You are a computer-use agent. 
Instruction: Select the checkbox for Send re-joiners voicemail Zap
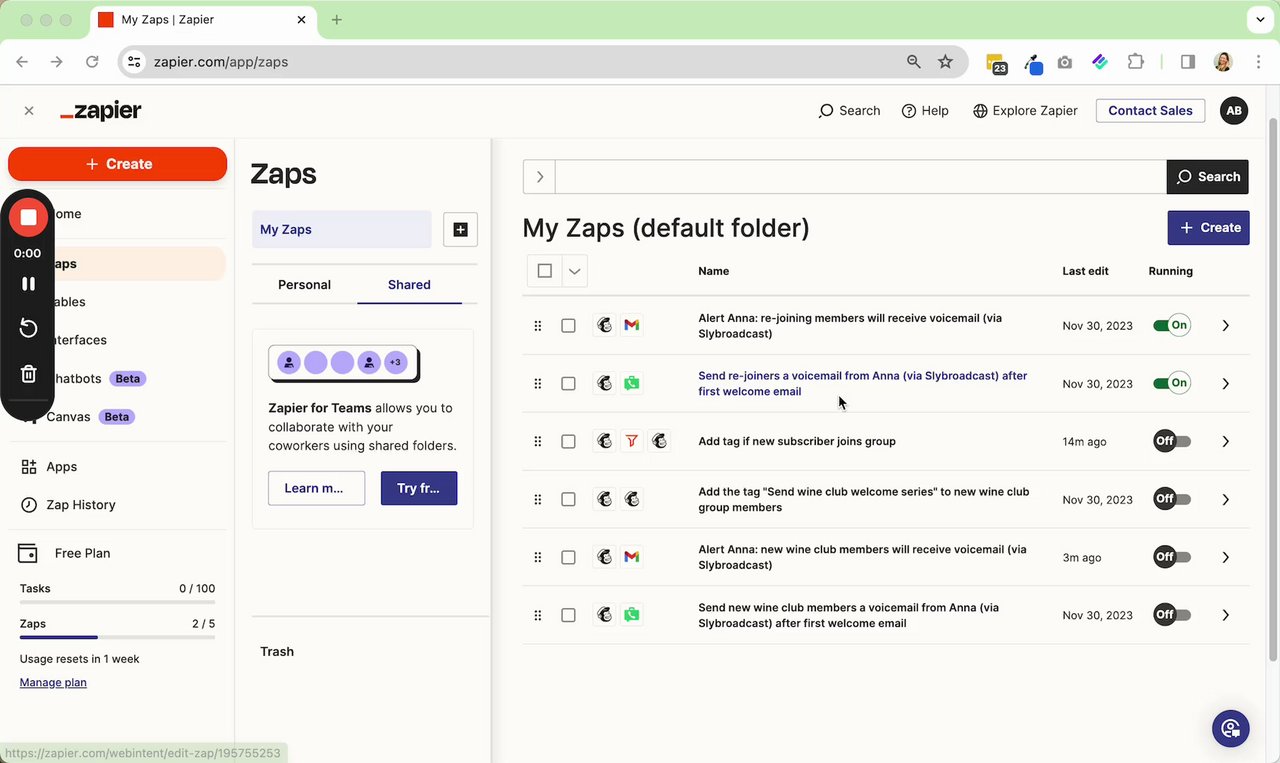(569, 384)
